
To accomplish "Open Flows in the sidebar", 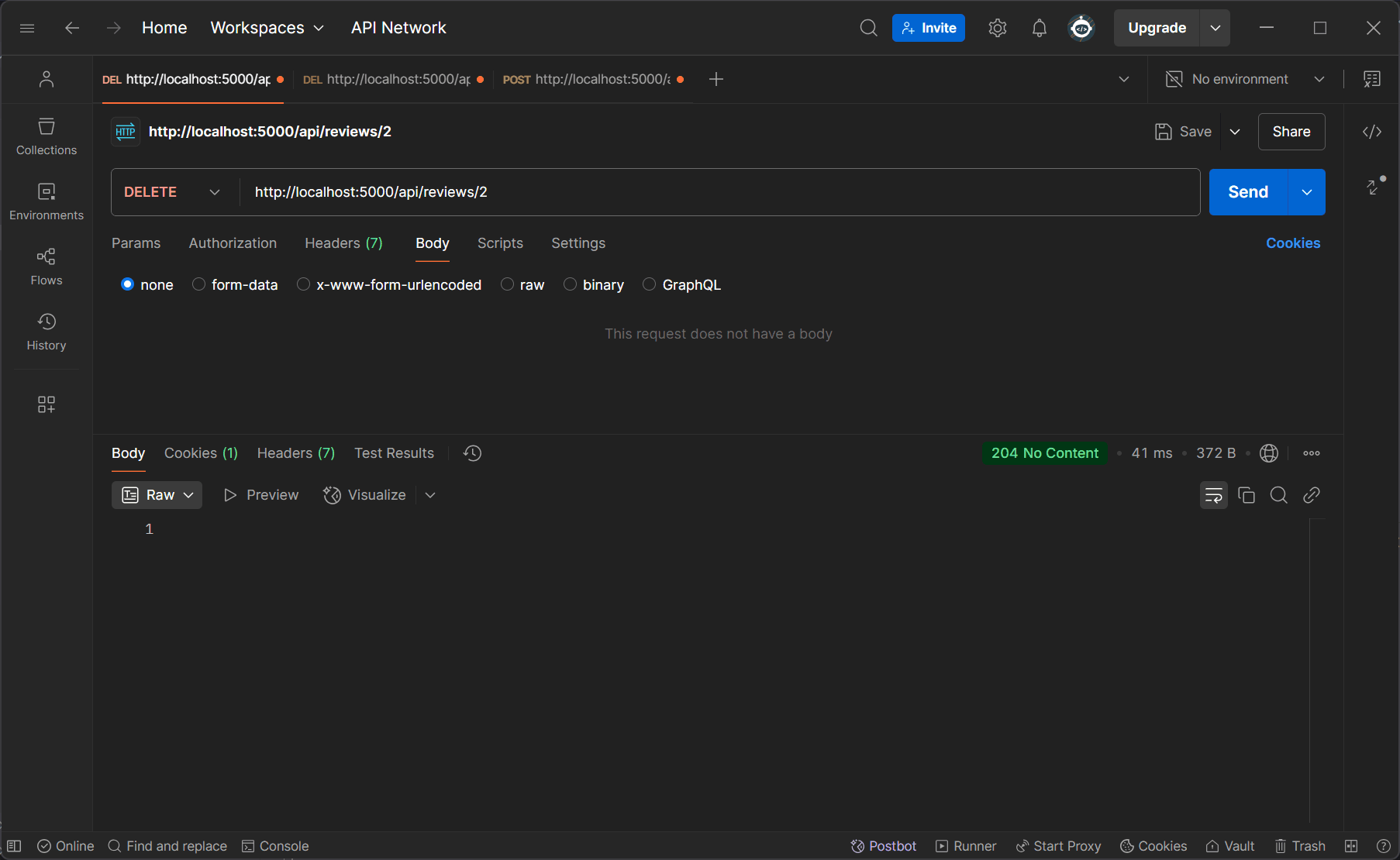I will (47, 267).
